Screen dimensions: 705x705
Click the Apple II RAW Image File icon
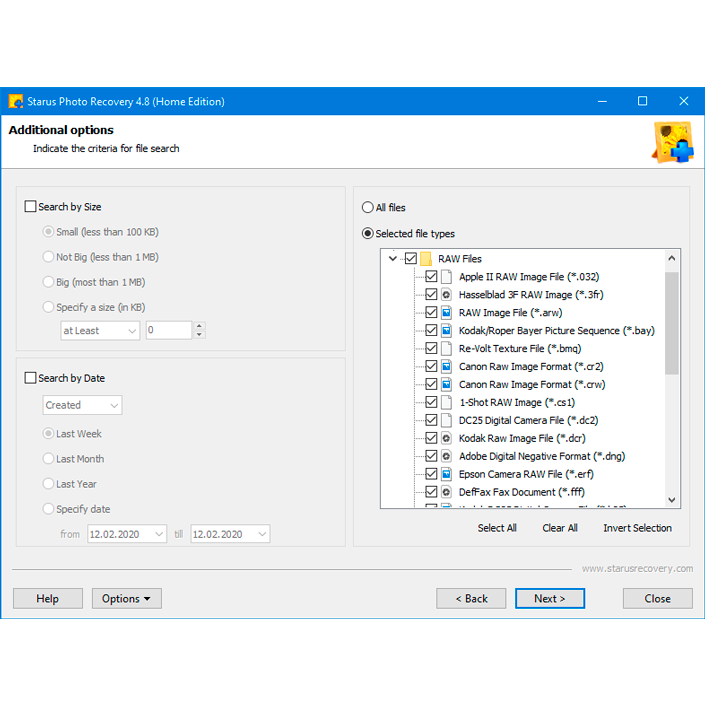446,277
